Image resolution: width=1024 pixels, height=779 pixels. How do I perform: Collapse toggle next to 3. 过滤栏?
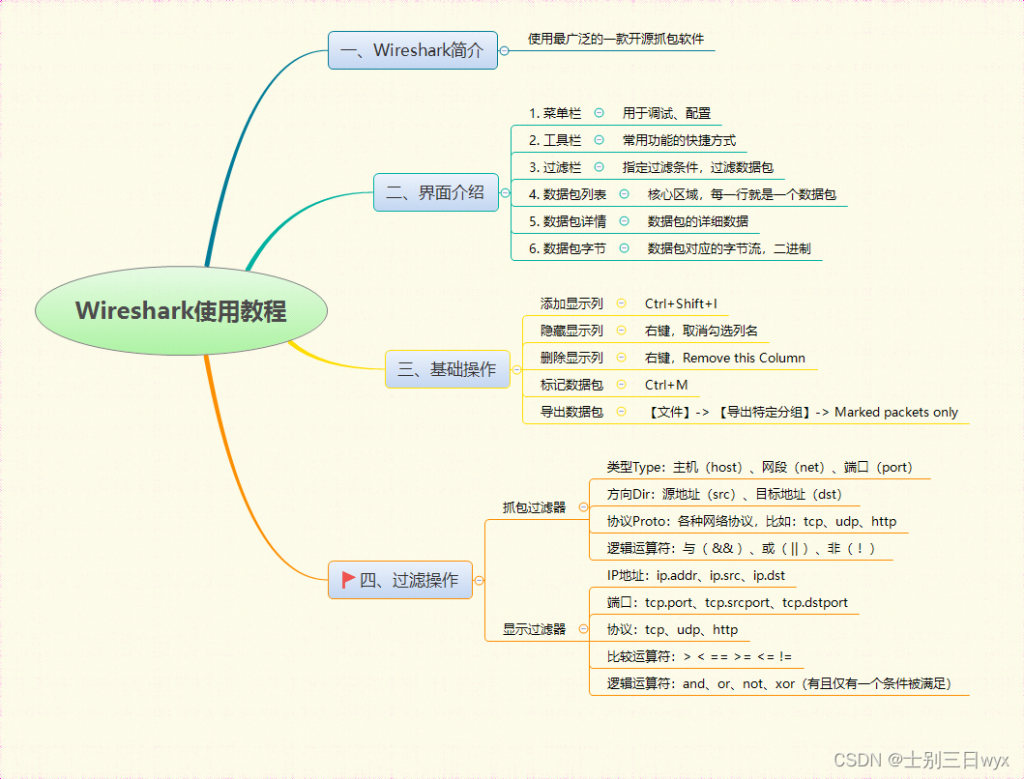coord(599,167)
